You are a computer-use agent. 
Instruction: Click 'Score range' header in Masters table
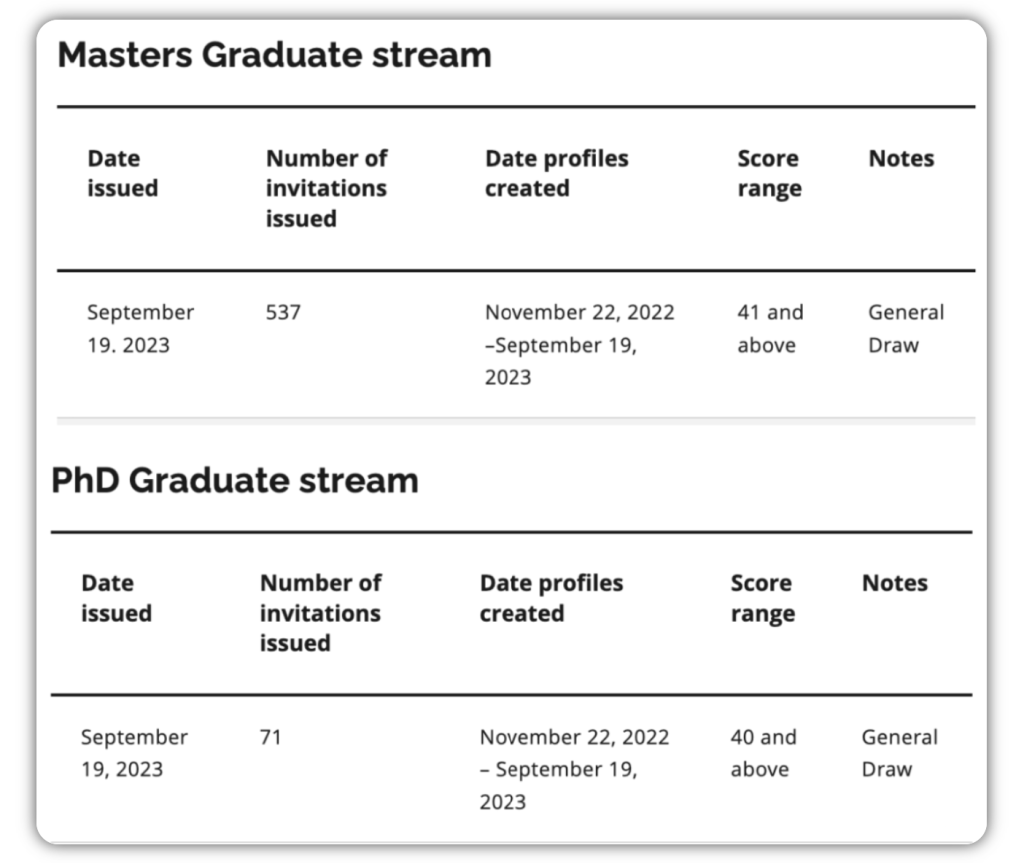pyautogui.click(x=769, y=173)
